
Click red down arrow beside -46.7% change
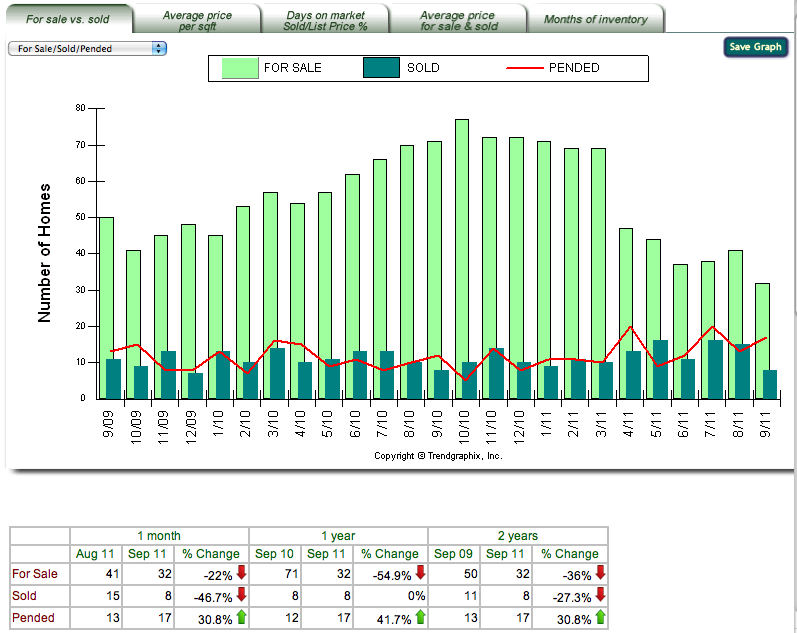pyautogui.click(x=241, y=594)
